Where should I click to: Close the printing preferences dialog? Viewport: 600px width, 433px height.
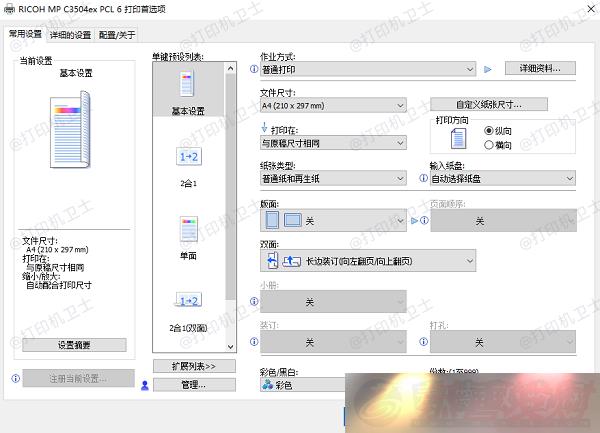pos(591,8)
